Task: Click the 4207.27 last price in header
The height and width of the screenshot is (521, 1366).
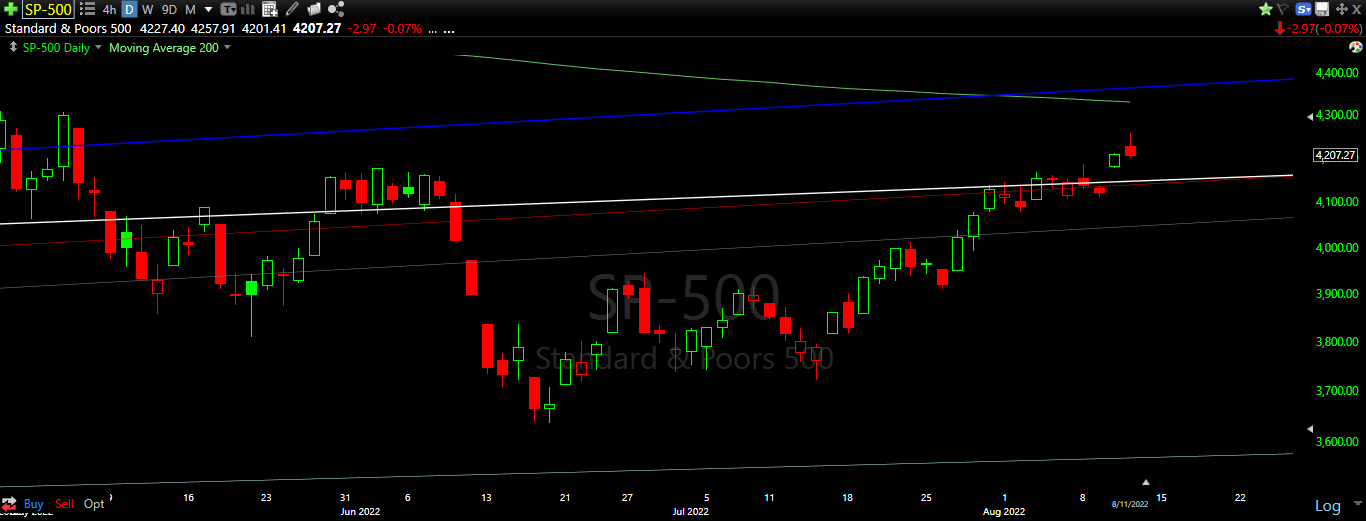Action: click(x=317, y=29)
